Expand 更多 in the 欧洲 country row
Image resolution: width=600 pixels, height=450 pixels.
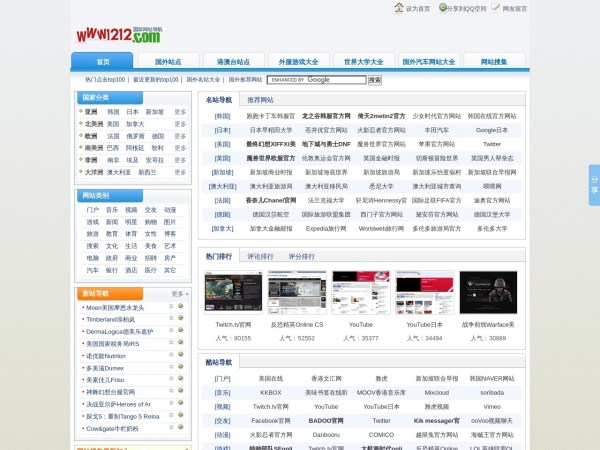(180, 136)
